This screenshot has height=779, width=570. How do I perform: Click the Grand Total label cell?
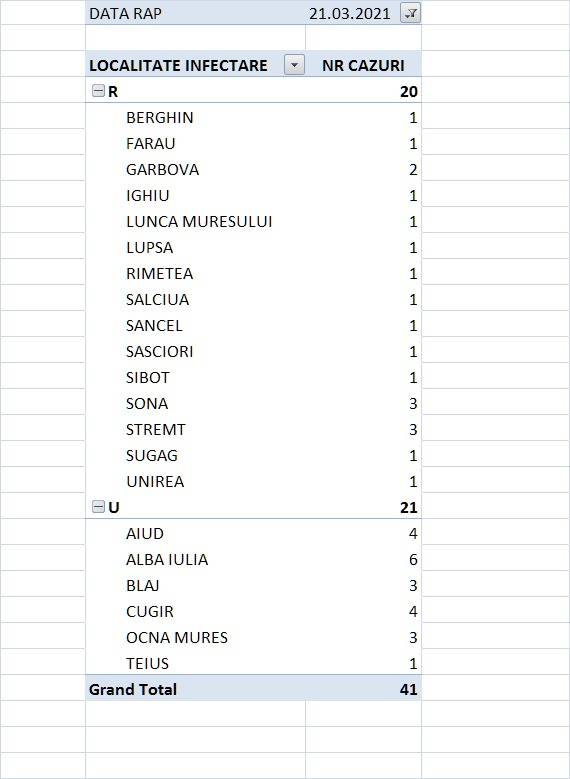point(133,689)
